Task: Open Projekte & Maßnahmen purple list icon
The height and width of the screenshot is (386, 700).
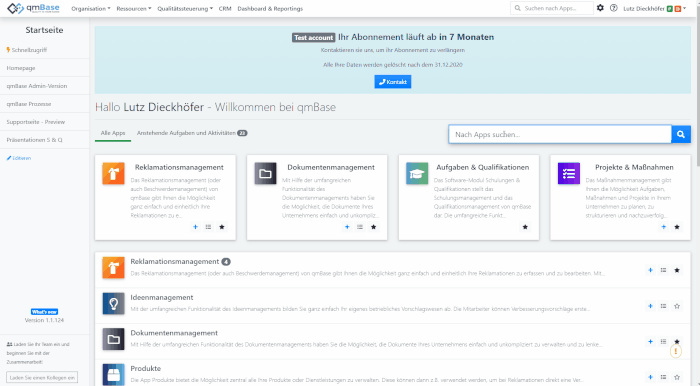Action: click(x=569, y=174)
